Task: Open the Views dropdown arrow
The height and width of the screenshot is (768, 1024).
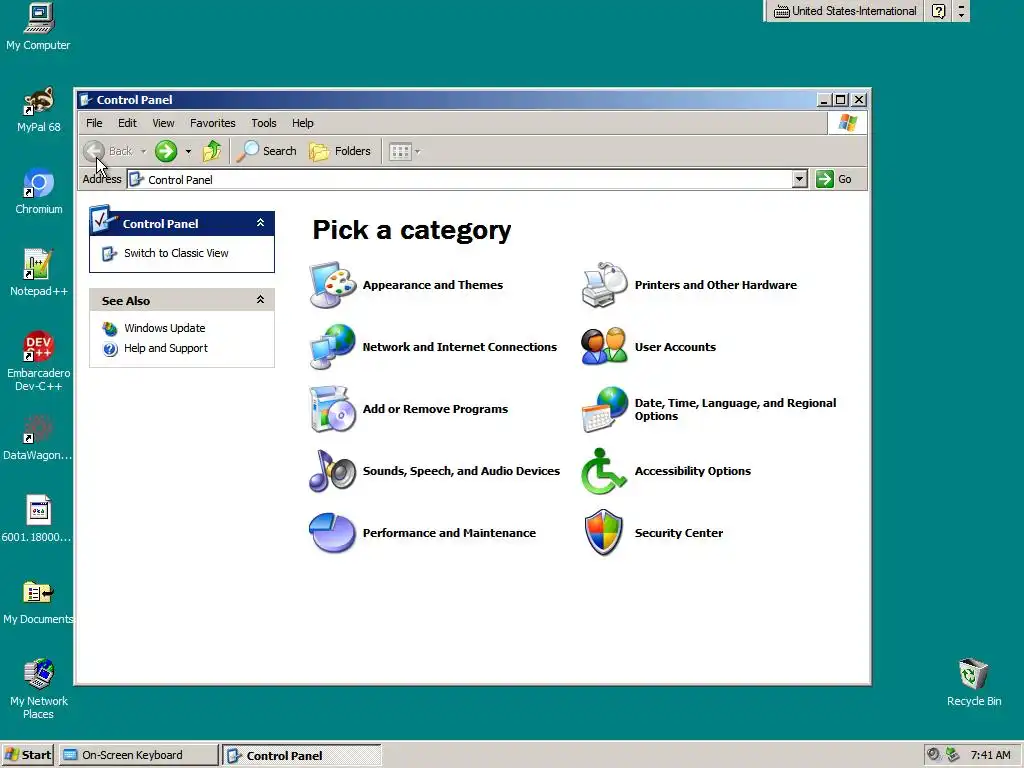Action: [x=417, y=152]
